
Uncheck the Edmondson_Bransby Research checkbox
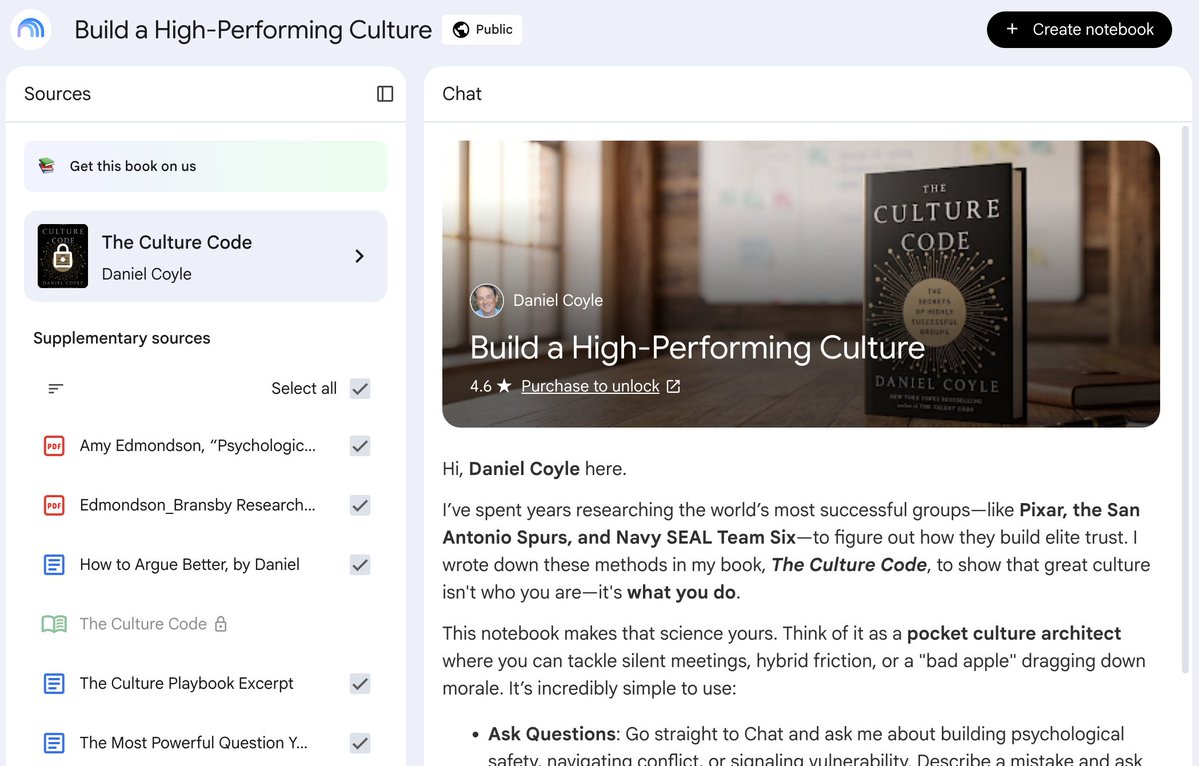(360, 505)
